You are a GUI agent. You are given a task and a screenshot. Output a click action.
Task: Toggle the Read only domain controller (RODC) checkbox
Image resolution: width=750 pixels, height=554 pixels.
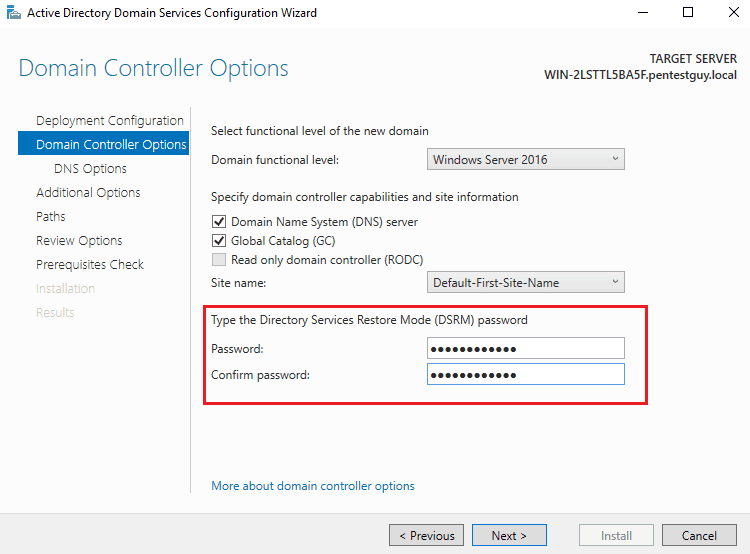coord(219,259)
